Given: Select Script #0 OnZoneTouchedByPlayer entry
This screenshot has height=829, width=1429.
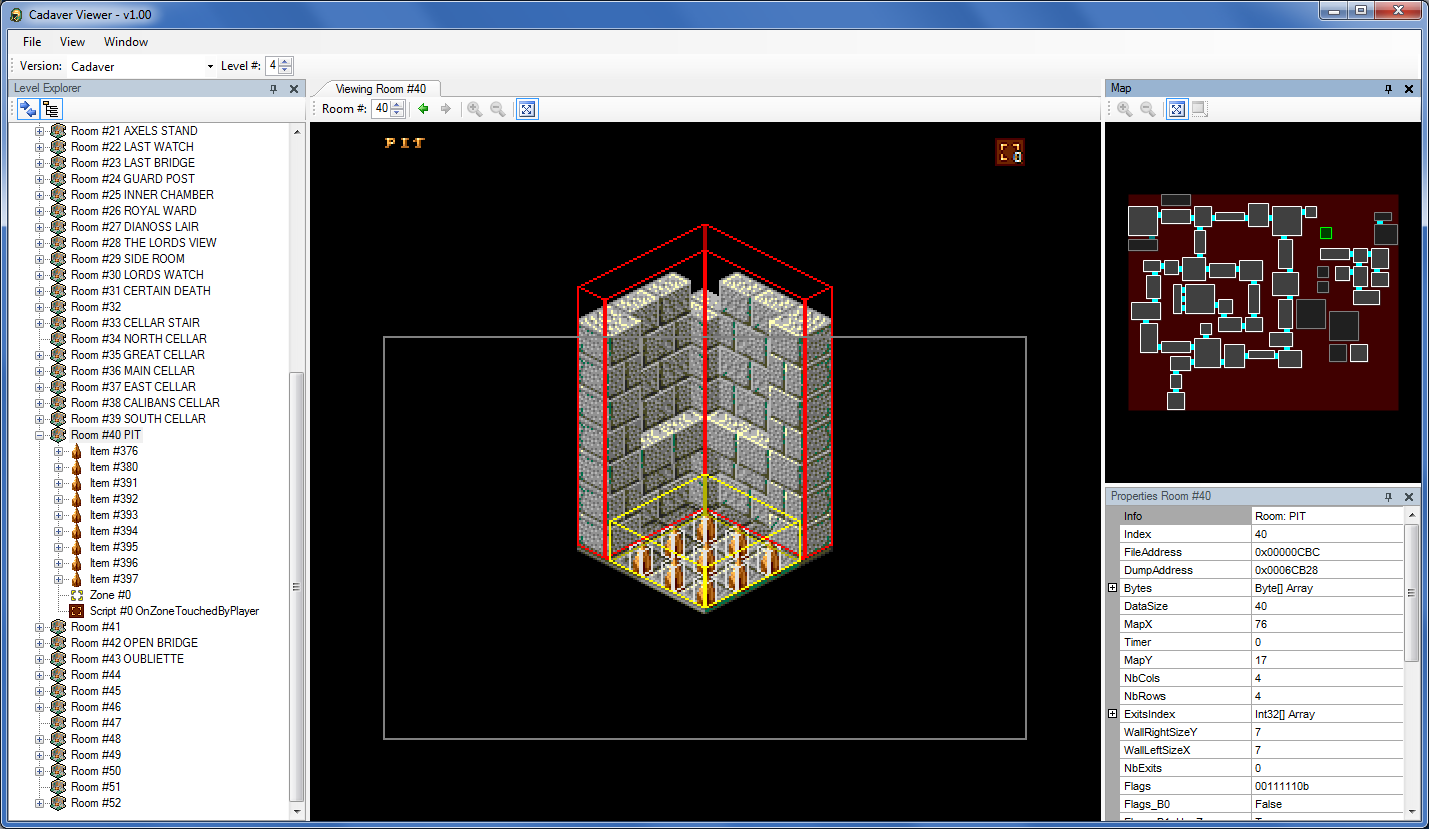Looking at the screenshot, I should [174, 611].
